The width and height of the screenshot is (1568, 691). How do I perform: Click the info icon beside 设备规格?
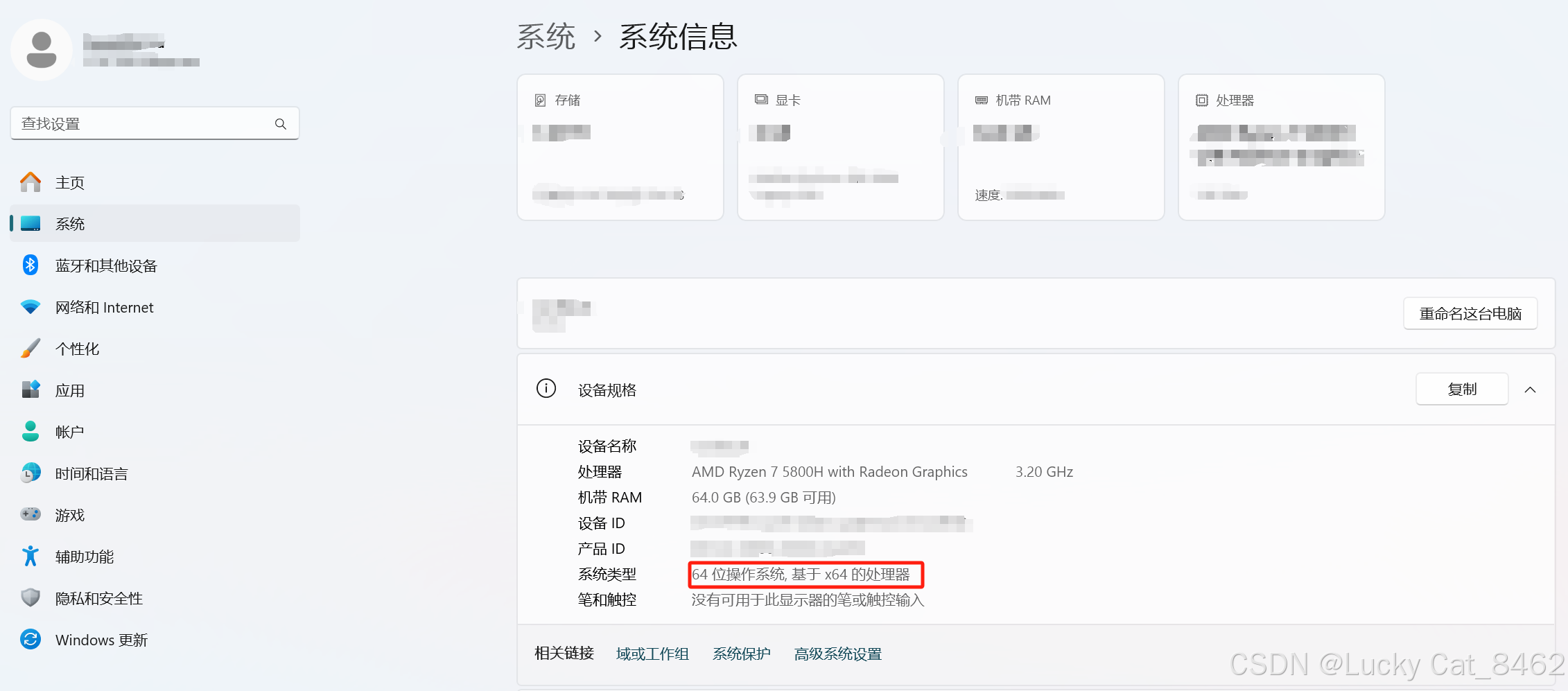(x=547, y=389)
